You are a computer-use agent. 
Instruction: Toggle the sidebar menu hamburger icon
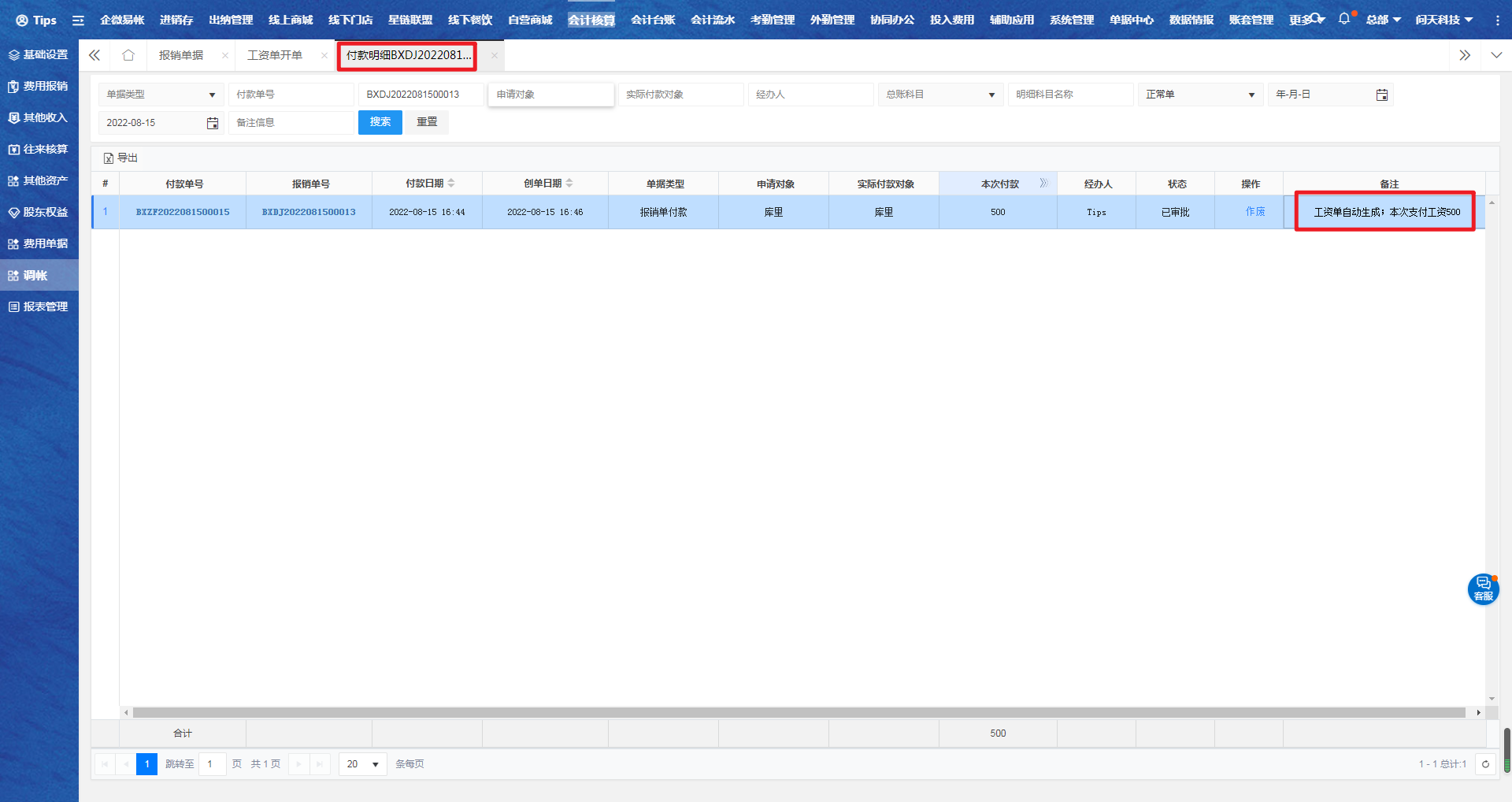[78, 20]
